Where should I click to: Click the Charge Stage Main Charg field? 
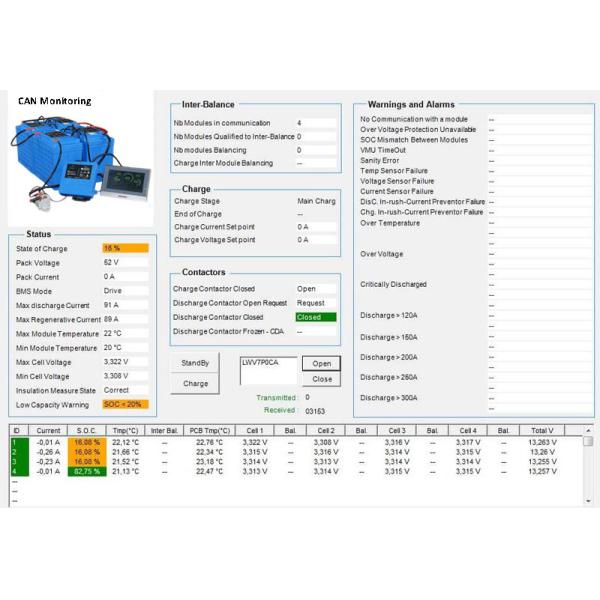point(318,201)
